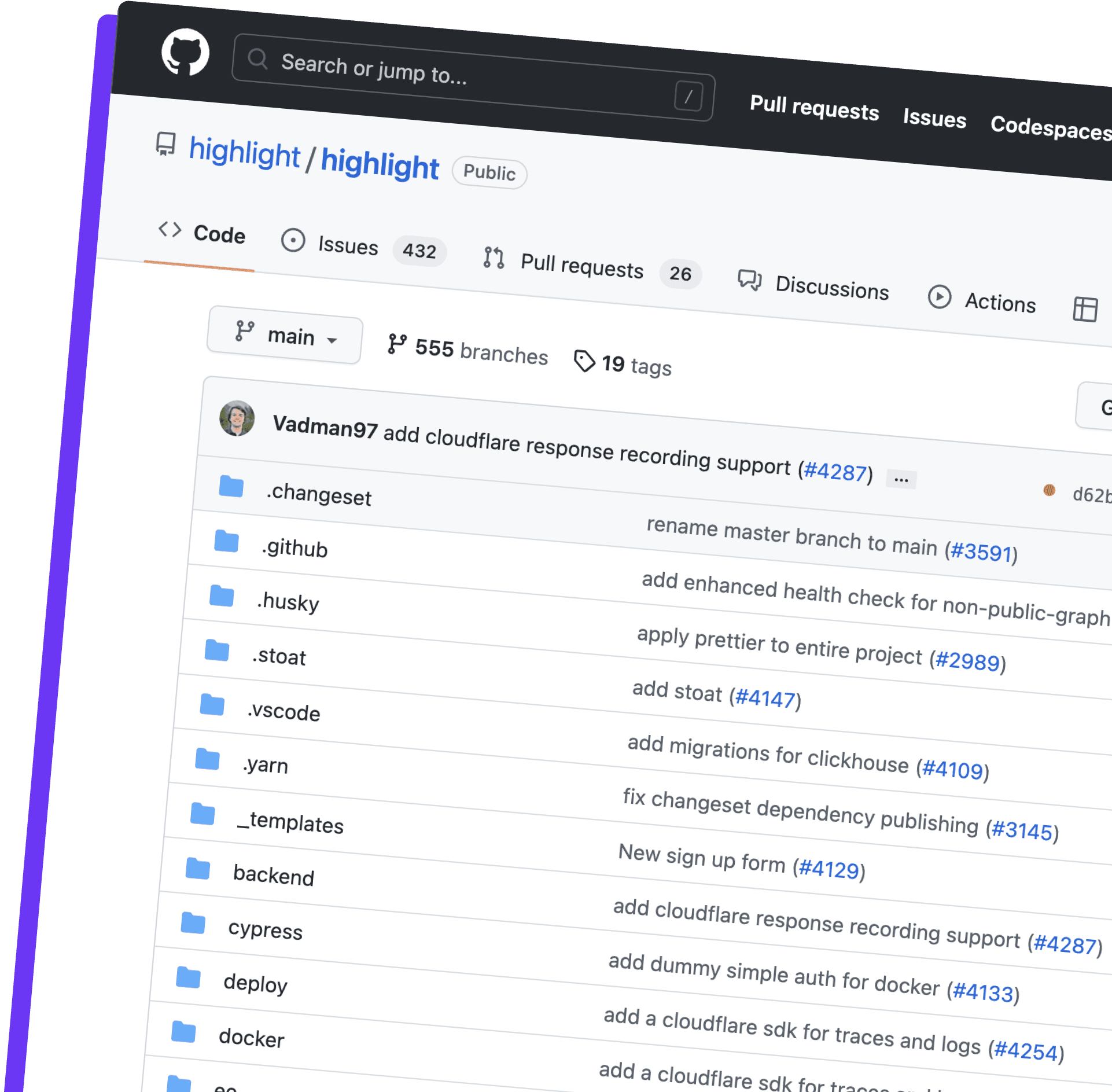
Task: Open the .husky folder
Action: [x=288, y=602]
